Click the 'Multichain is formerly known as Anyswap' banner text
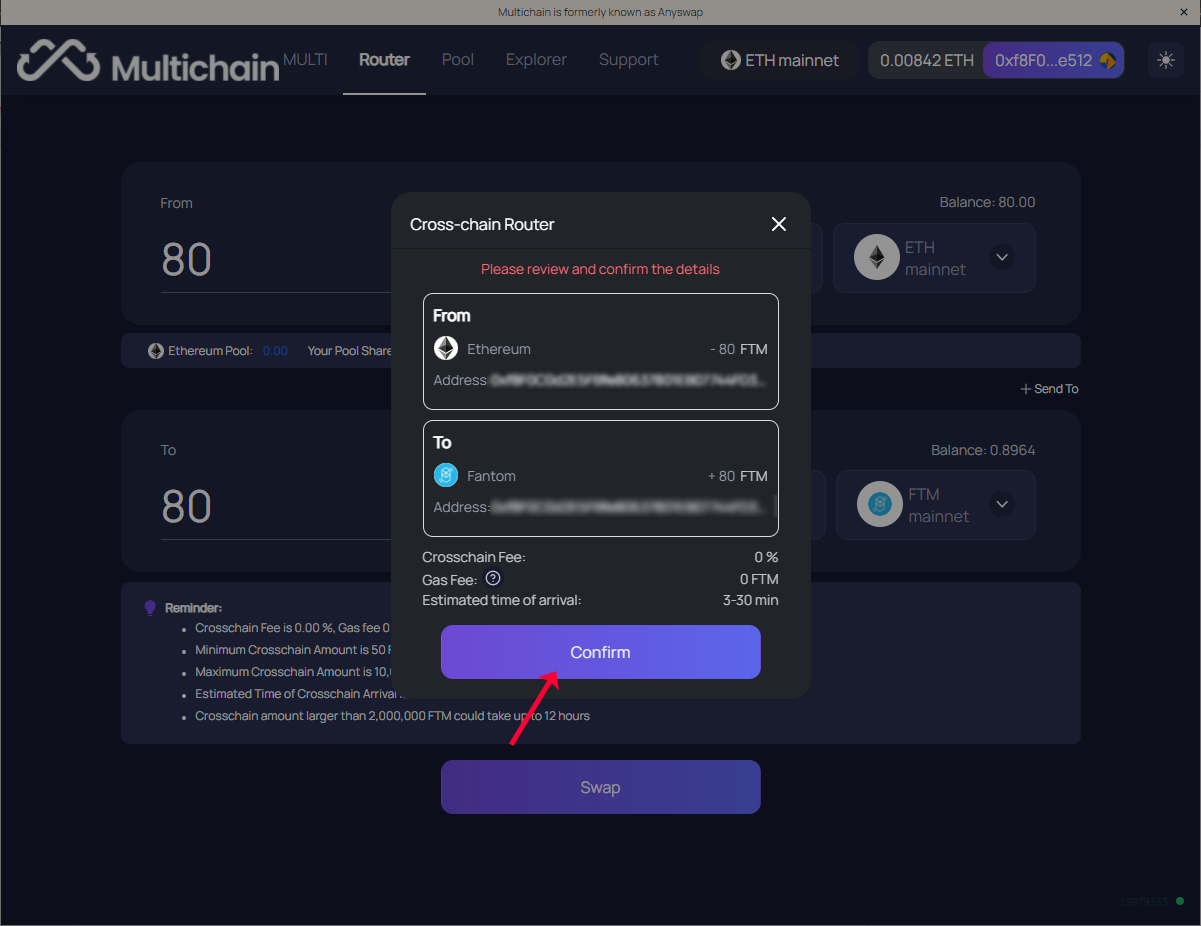The height and width of the screenshot is (926, 1201). click(x=600, y=12)
